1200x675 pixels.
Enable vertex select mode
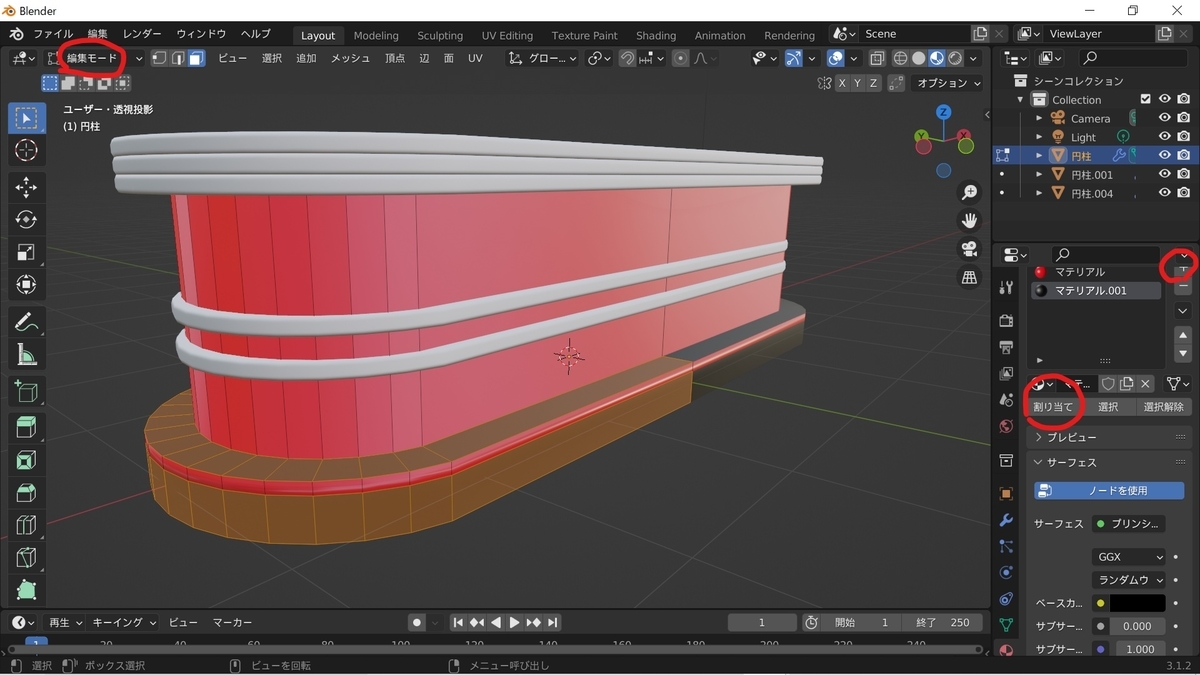coord(159,58)
